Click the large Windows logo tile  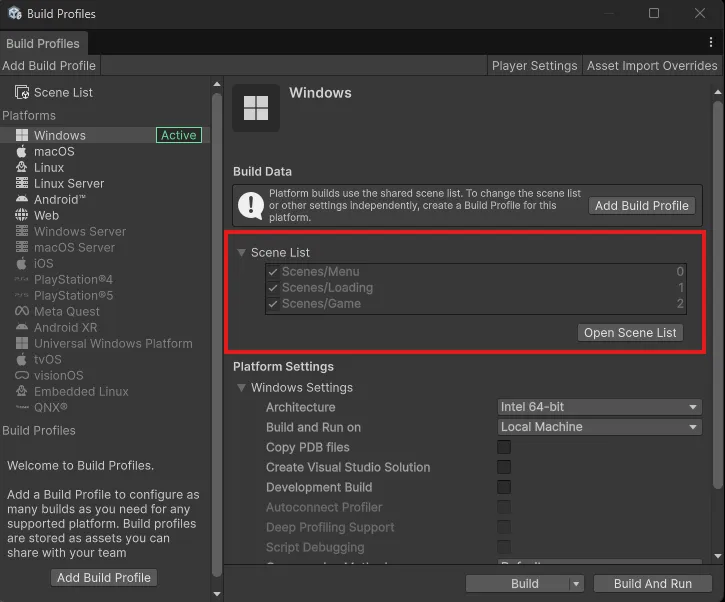point(256,108)
